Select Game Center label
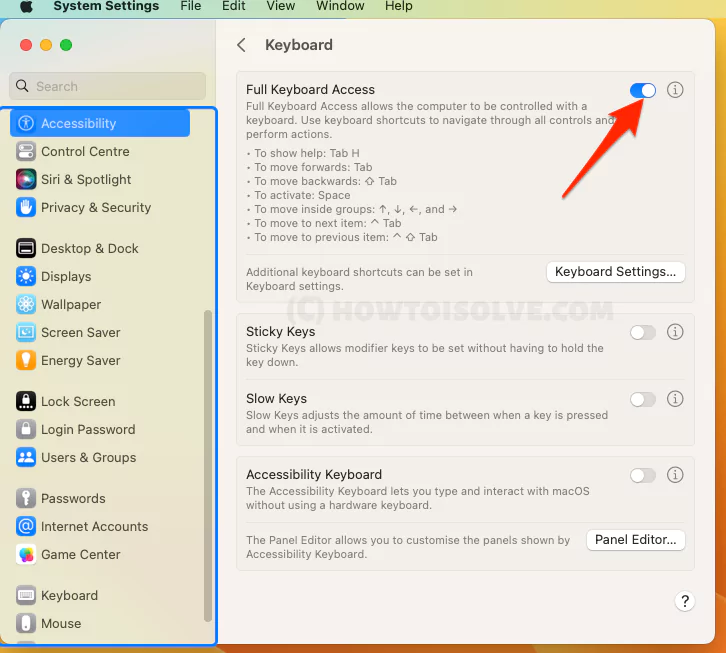Screen dimensions: 726x653 tap(81, 555)
